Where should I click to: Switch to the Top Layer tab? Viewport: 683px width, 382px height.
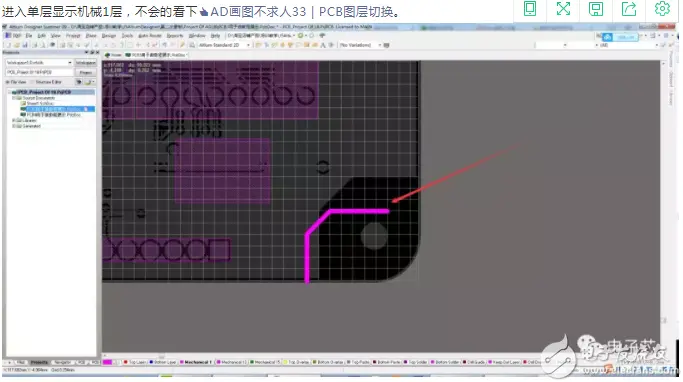tap(135, 362)
